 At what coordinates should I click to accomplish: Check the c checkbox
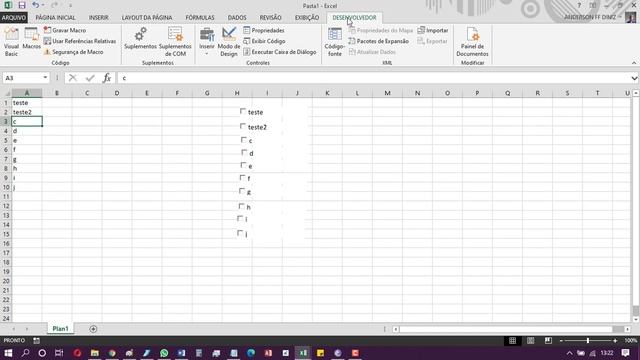[244, 140]
